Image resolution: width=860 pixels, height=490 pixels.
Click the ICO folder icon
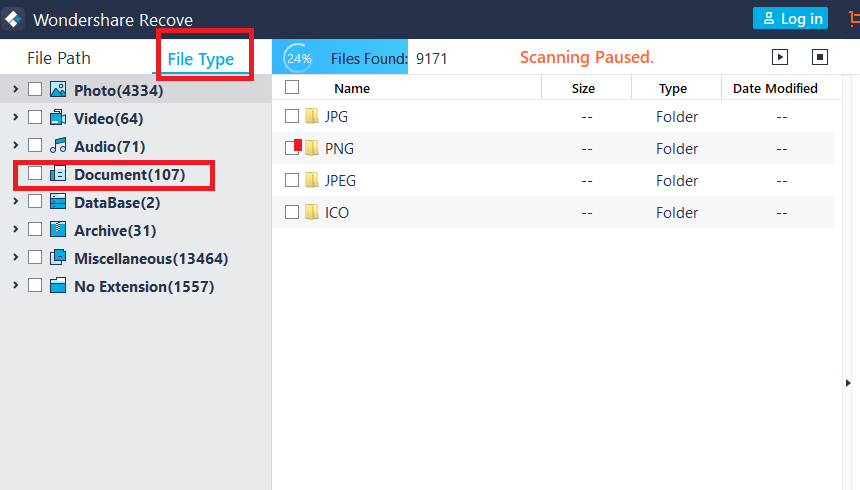312,212
